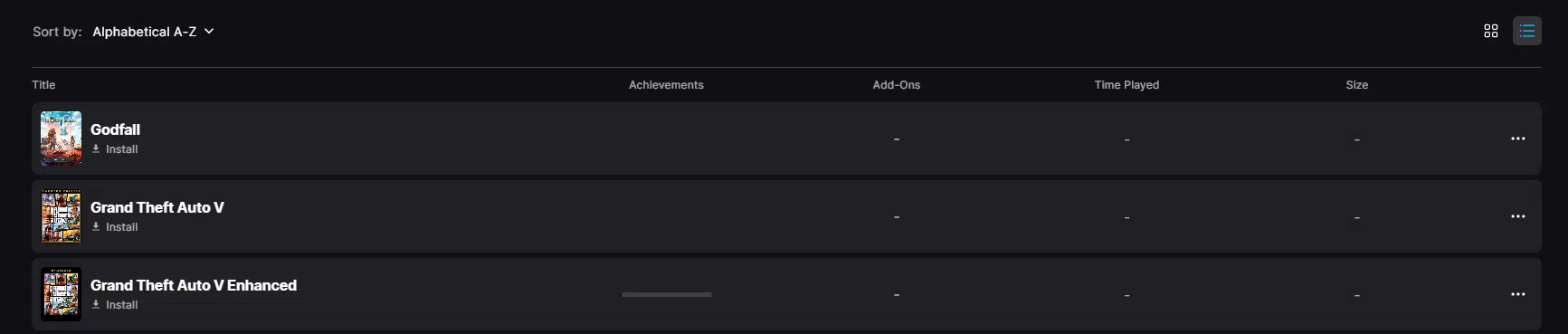The image size is (1568, 334).
Task: Click the Time Played column header
Action: (x=1126, y=85)
